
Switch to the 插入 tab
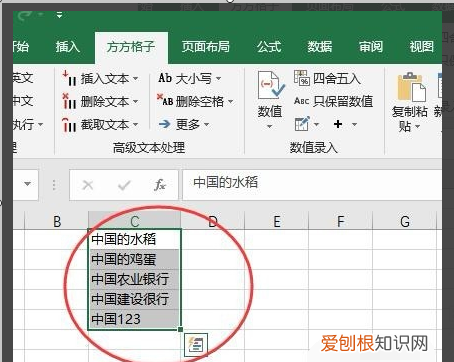point(68,47)
